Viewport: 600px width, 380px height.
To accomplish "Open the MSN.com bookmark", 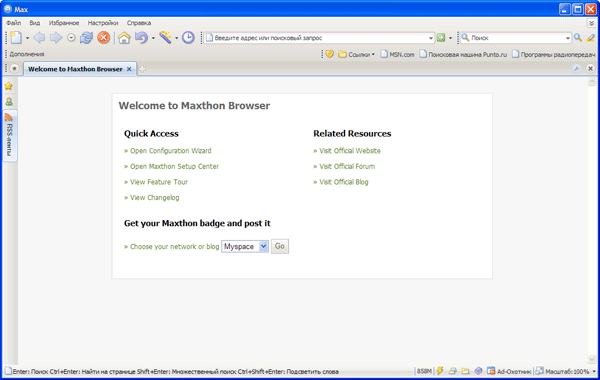I will [x=397, y=54].
